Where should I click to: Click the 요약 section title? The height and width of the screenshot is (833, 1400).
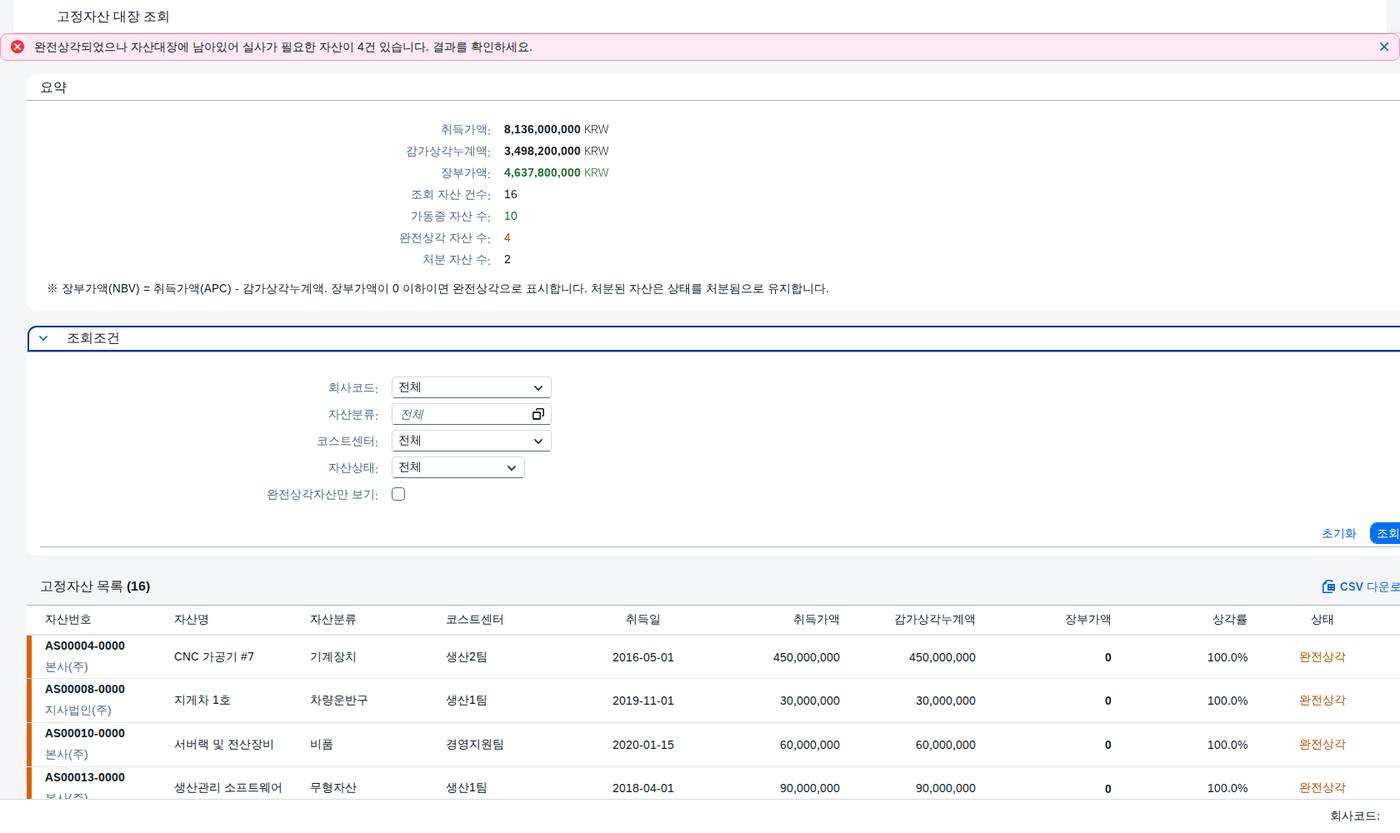(53, 88)
